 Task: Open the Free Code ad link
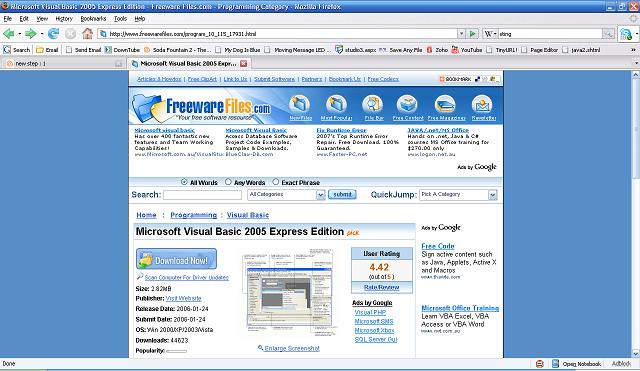click(x=438, y=246)
